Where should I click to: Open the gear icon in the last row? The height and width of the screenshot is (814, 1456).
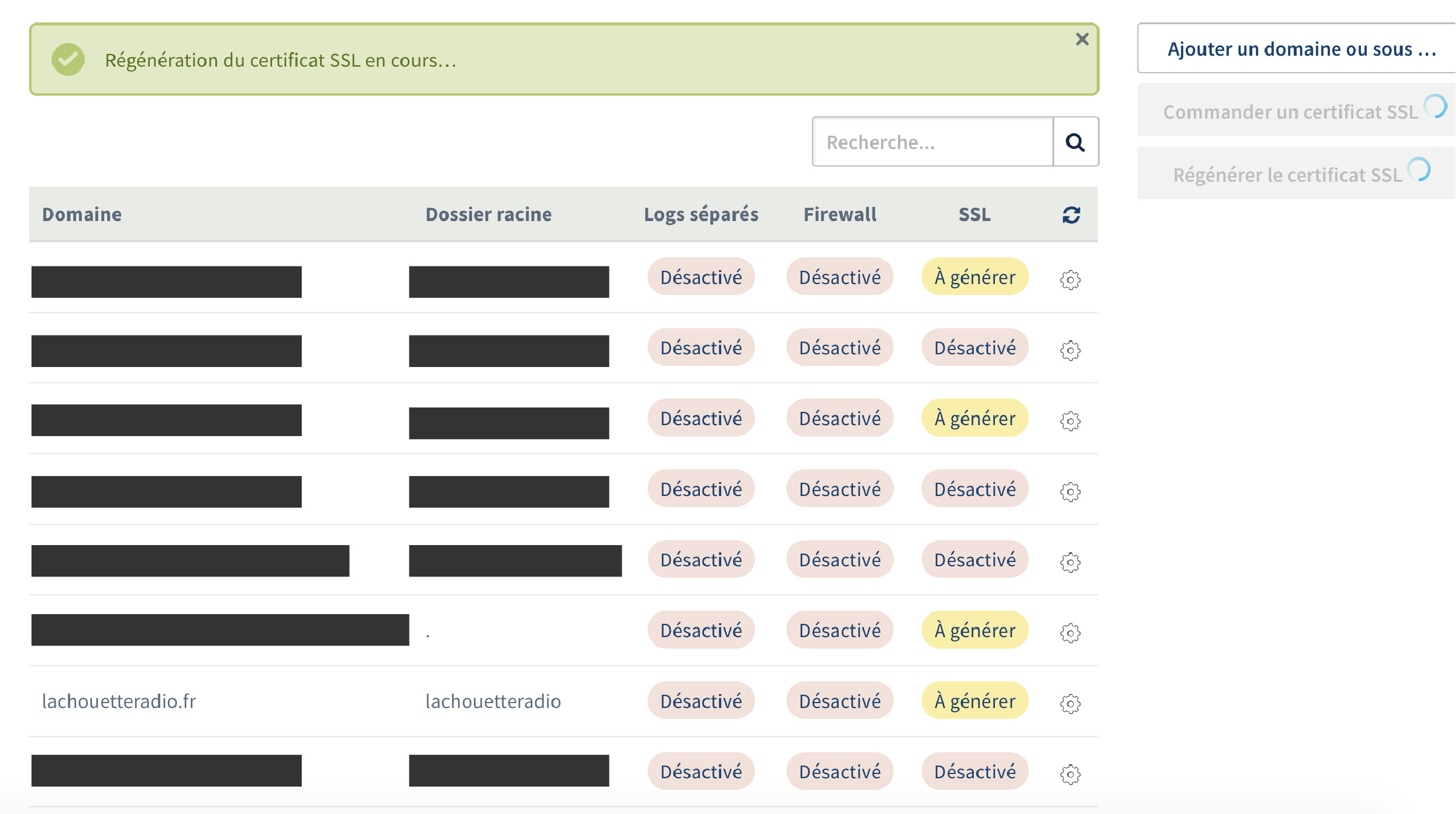click(x=1070, y=774)
